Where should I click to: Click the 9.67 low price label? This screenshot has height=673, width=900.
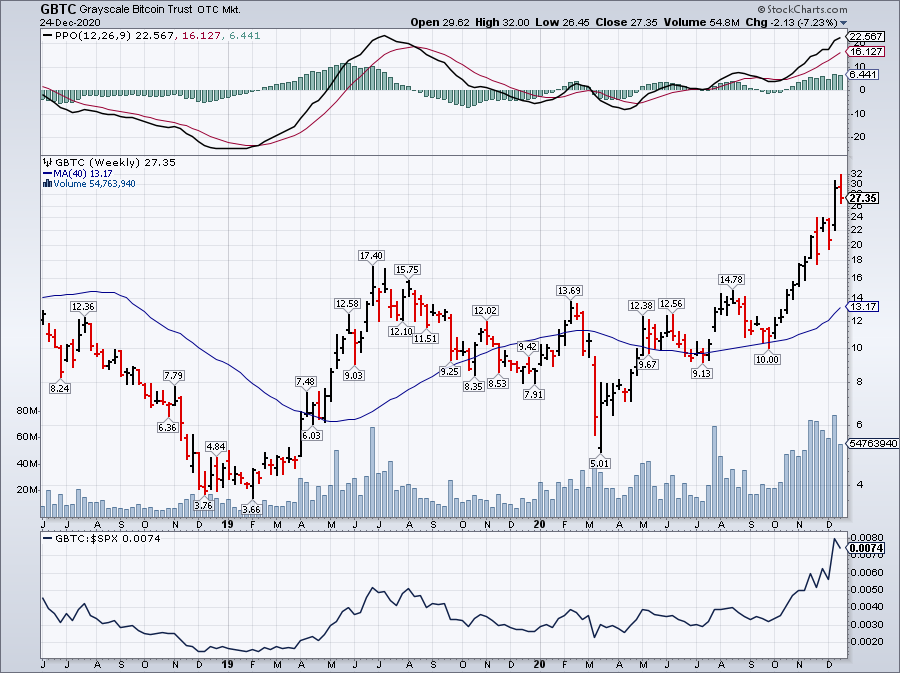pos(647,365)
